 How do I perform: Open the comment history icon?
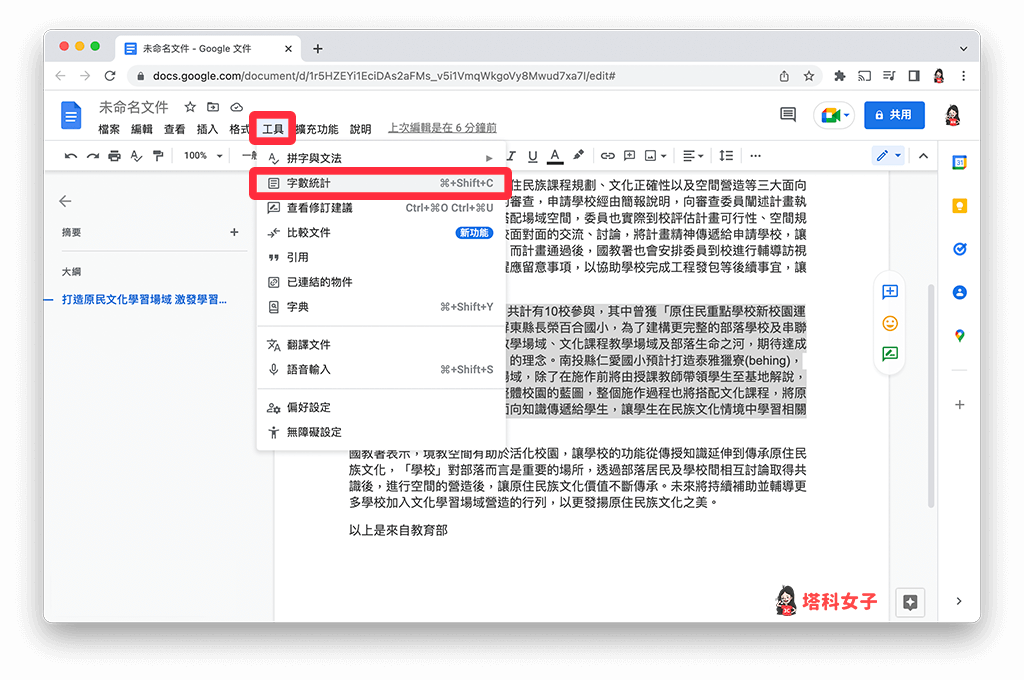(x=787, y=114)
